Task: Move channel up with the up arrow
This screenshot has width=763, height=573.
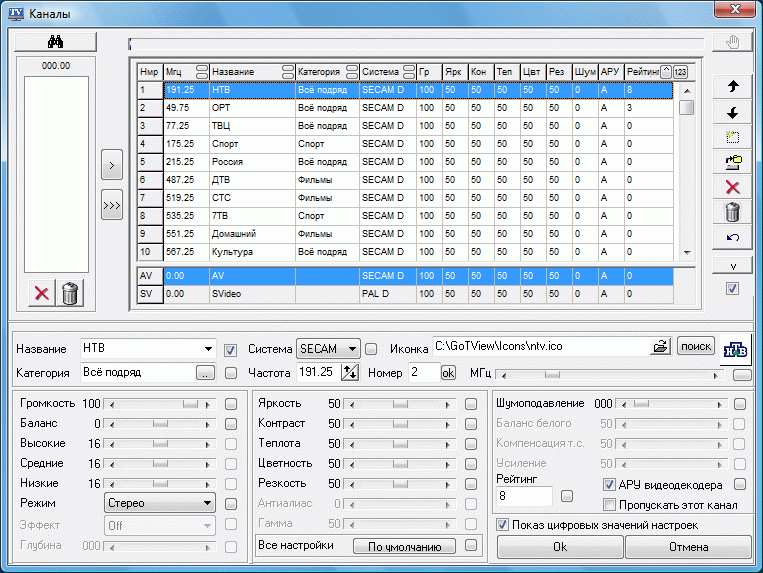Action: tap(732, 87)
